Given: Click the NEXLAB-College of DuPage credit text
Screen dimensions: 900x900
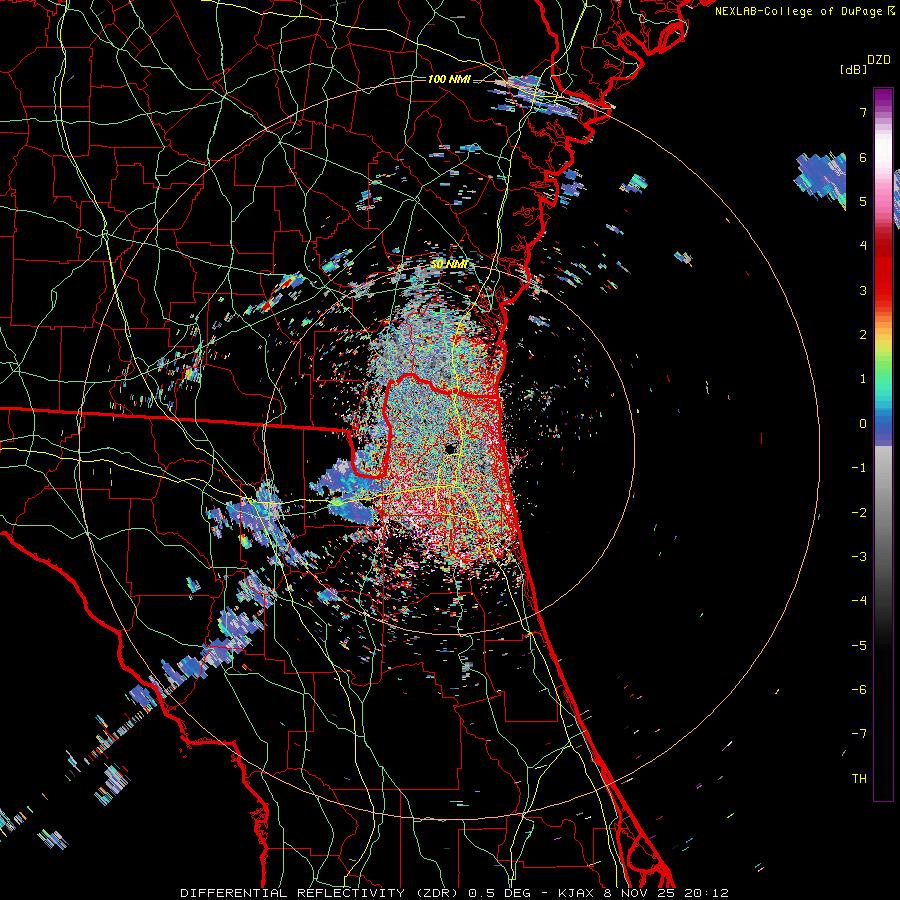Looking at the screenshot, I should [804, 11].
